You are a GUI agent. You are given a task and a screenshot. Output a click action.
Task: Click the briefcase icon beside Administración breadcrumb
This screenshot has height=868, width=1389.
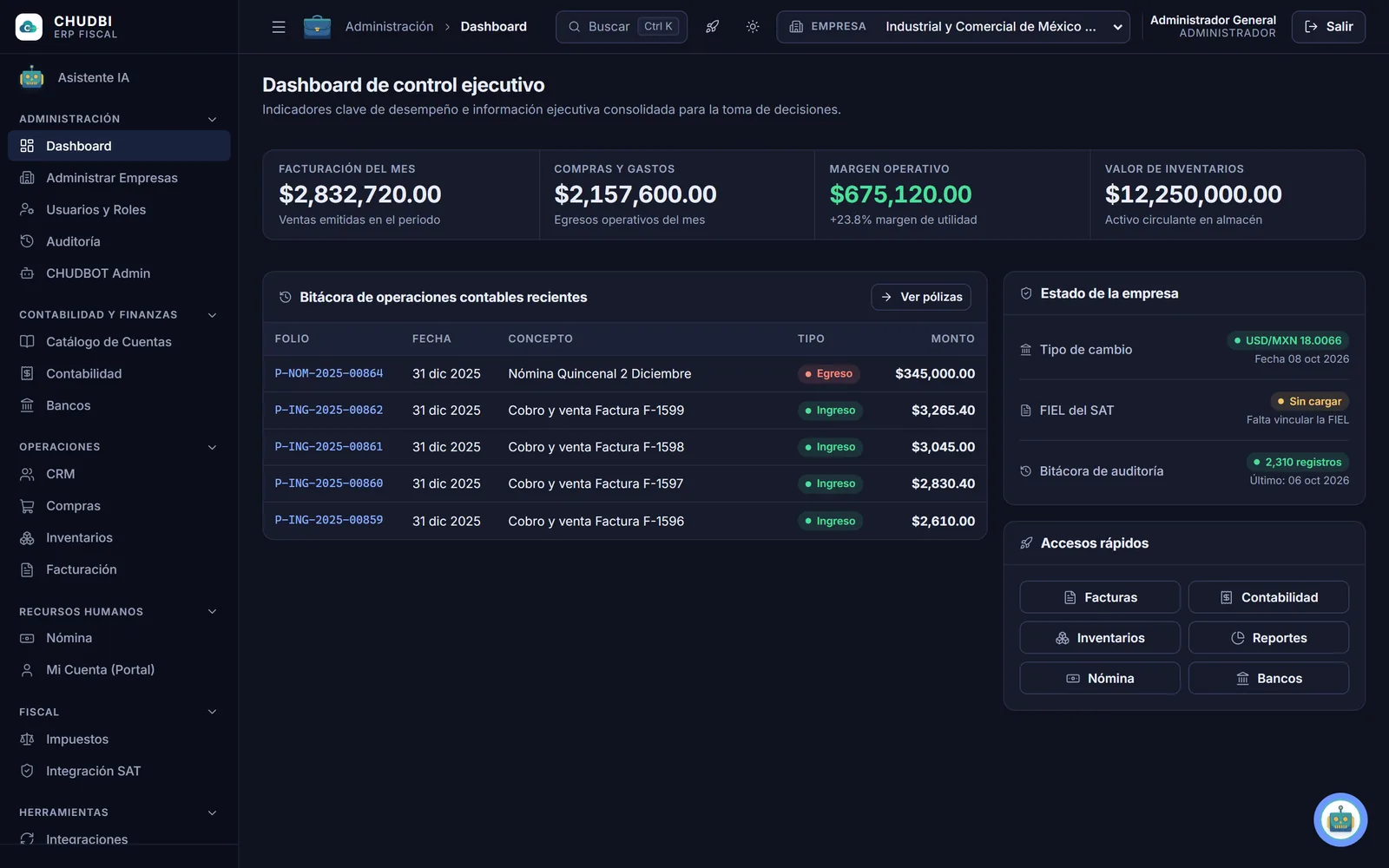pyautogui.click(x=317, y=27)
